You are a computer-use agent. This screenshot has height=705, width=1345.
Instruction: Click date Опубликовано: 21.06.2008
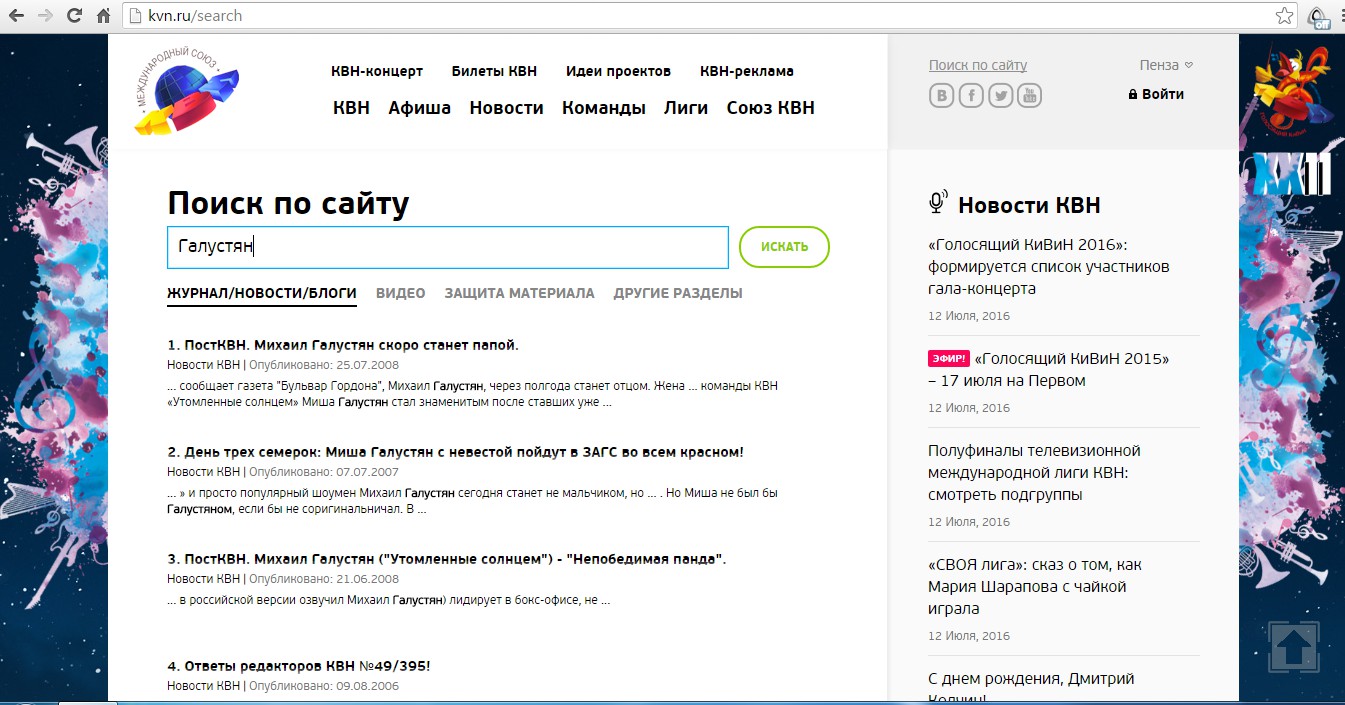click(324, 579)
